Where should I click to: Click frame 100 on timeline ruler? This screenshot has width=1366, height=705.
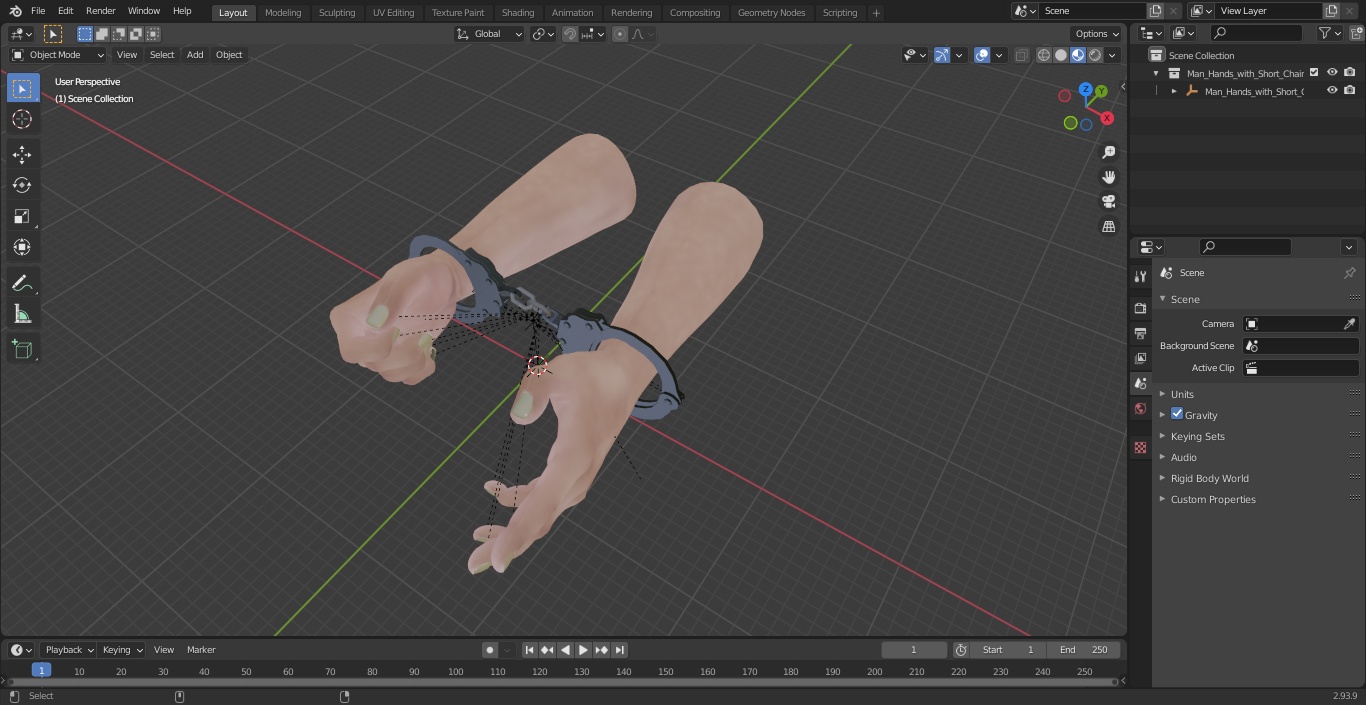[x=455, y=671]
